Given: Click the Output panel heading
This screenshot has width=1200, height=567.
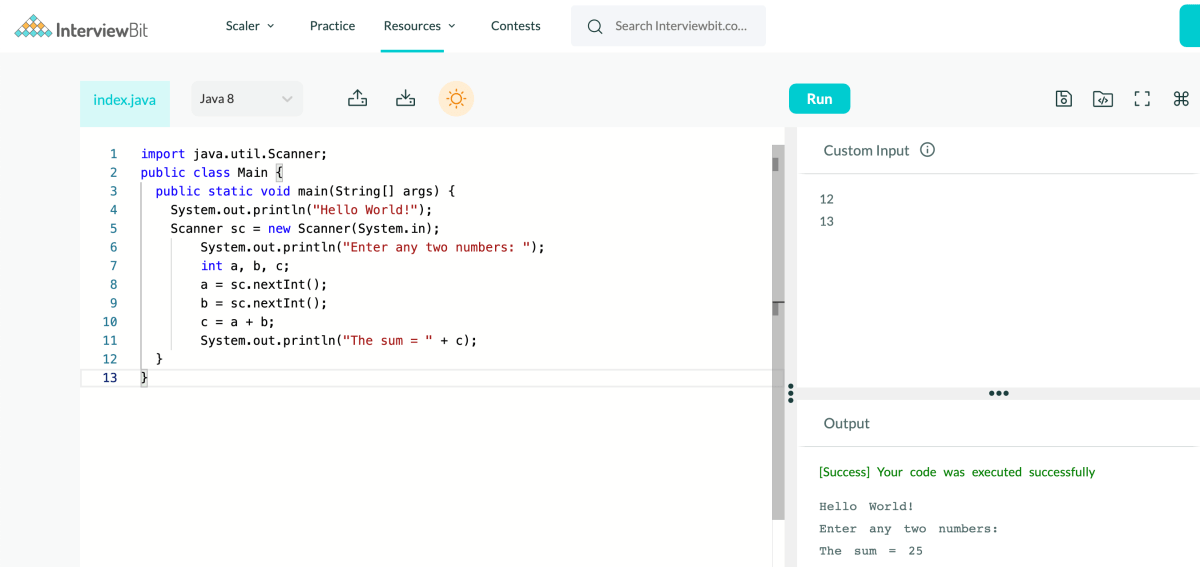Looking at the screenshot, I should [846, 423].
